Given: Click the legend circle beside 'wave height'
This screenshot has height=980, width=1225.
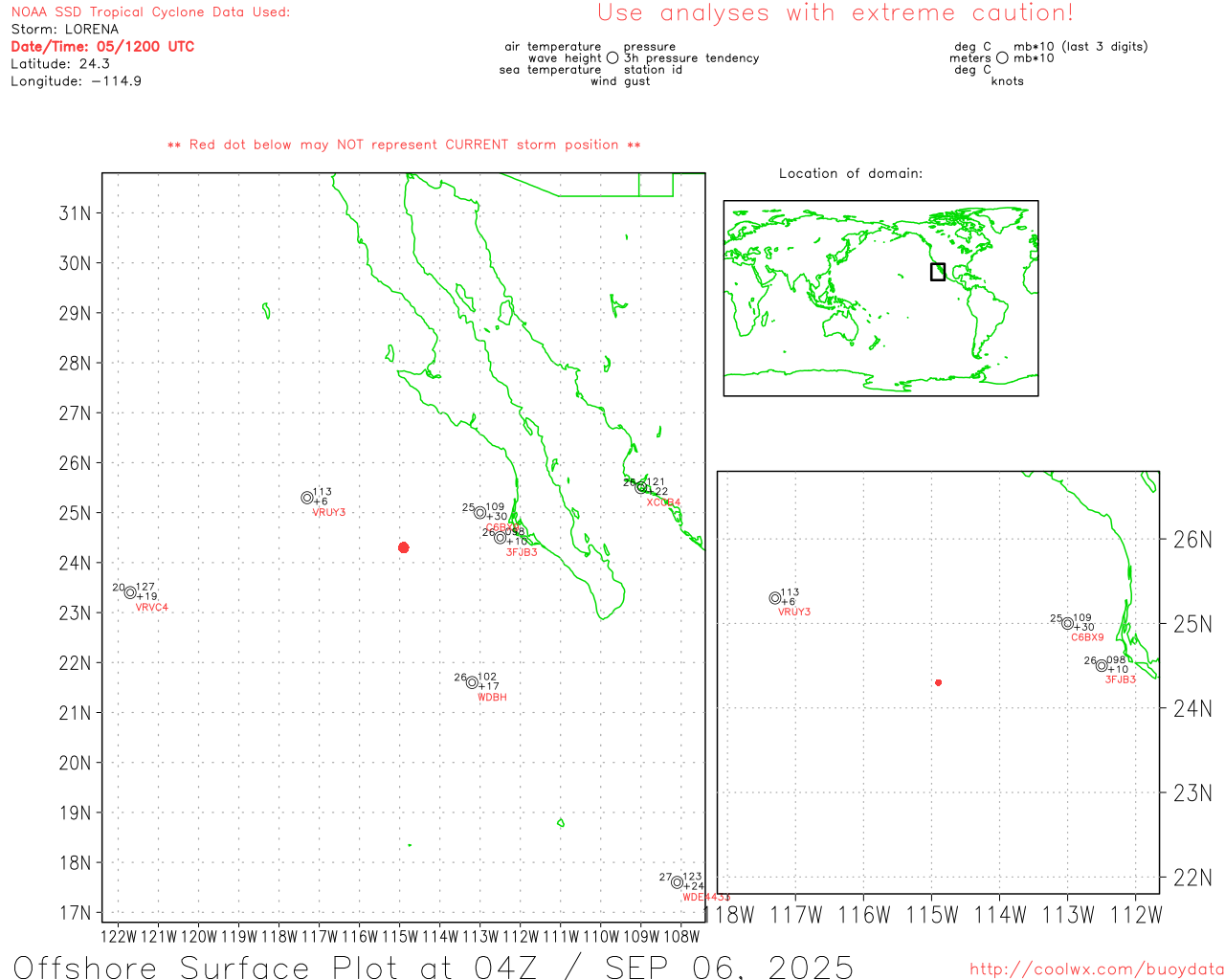Looking at the screenshot, I should (x=612, y=57).
